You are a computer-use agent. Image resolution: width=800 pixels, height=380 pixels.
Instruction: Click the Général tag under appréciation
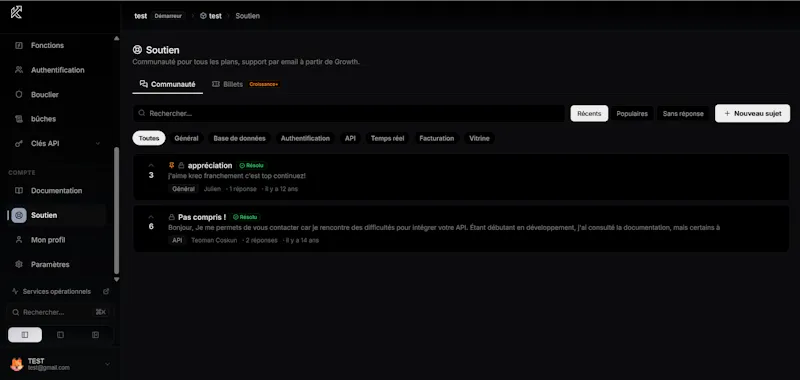(183, 189)
